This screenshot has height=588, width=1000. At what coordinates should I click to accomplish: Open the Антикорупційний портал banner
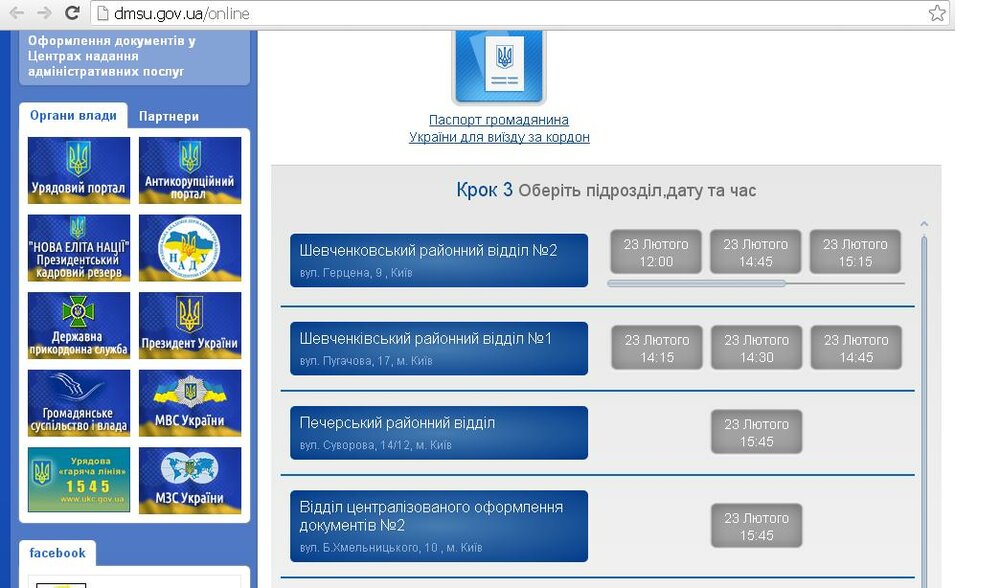click(x=190, y=170)
